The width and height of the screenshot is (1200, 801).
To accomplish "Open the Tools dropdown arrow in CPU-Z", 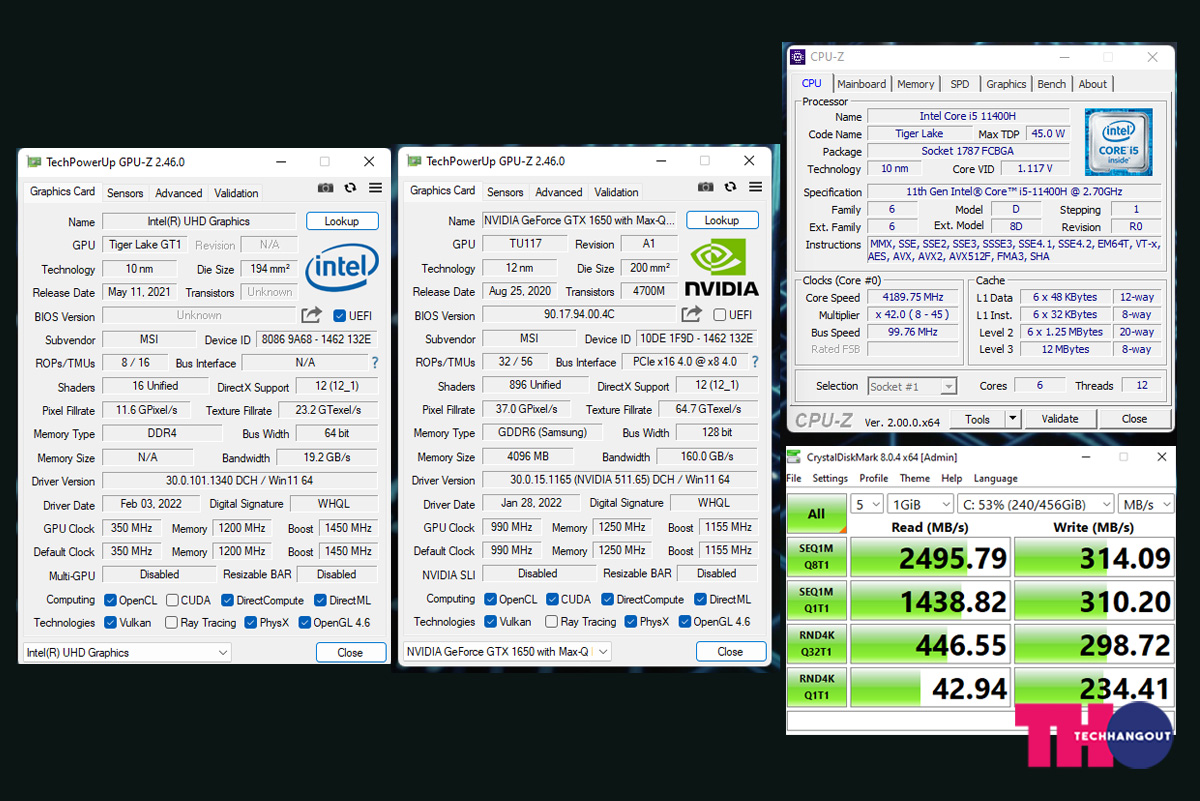I will (1013, 419).
